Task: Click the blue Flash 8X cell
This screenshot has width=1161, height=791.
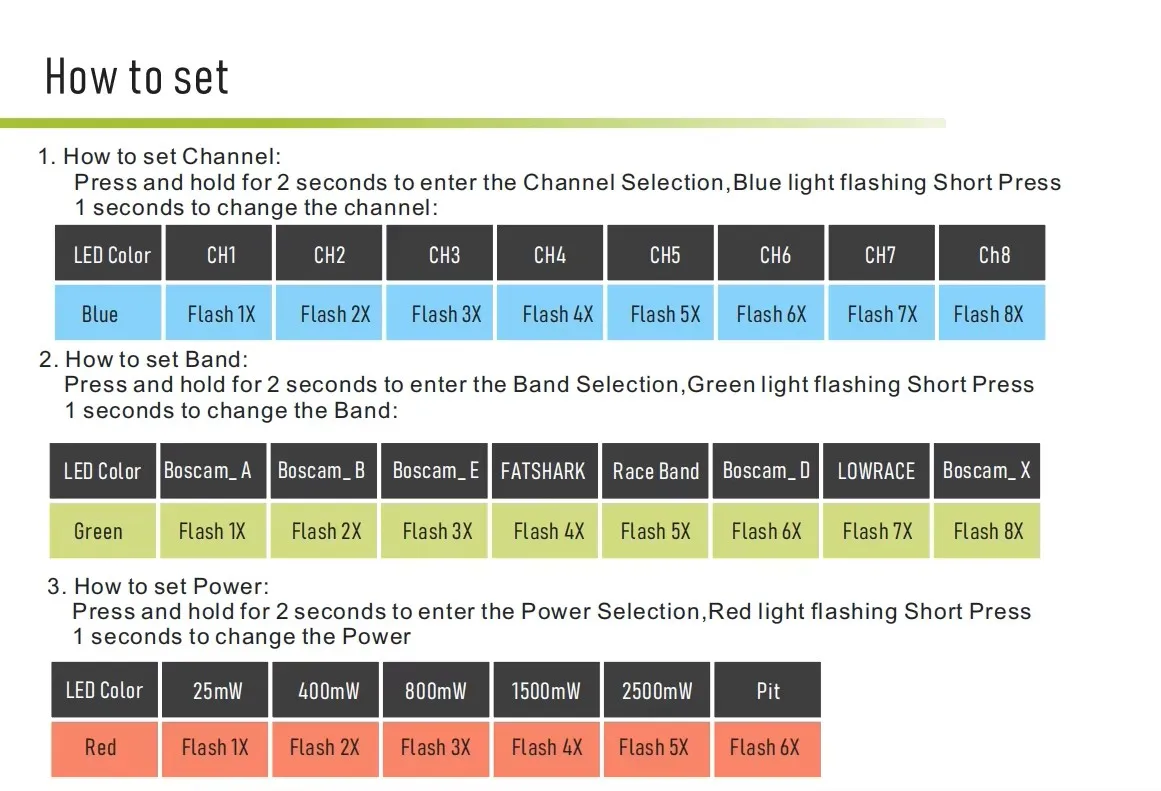Action: point(992,313)
